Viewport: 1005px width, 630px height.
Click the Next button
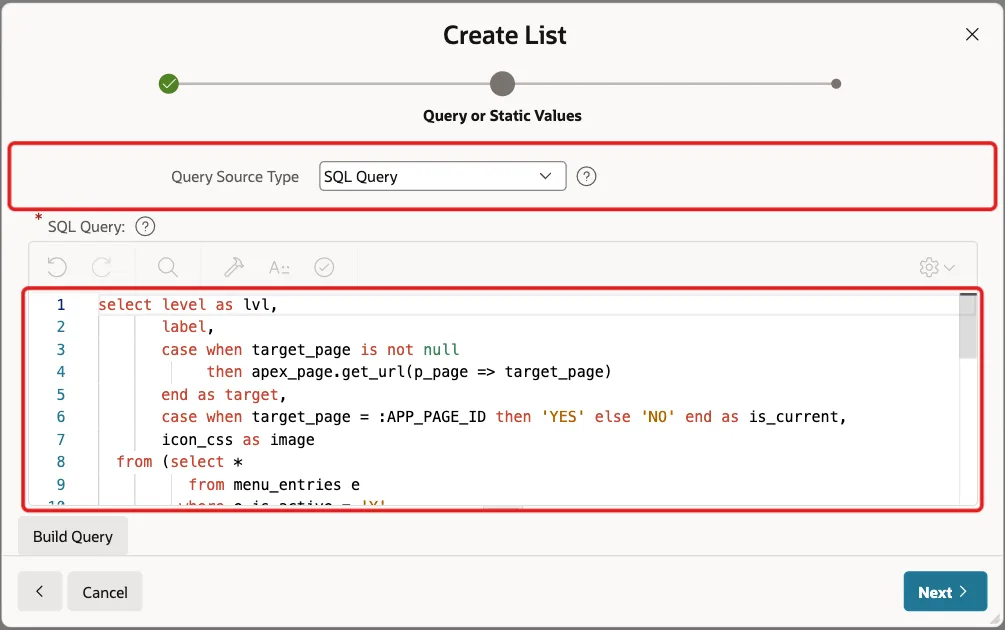tap(945, 592)
